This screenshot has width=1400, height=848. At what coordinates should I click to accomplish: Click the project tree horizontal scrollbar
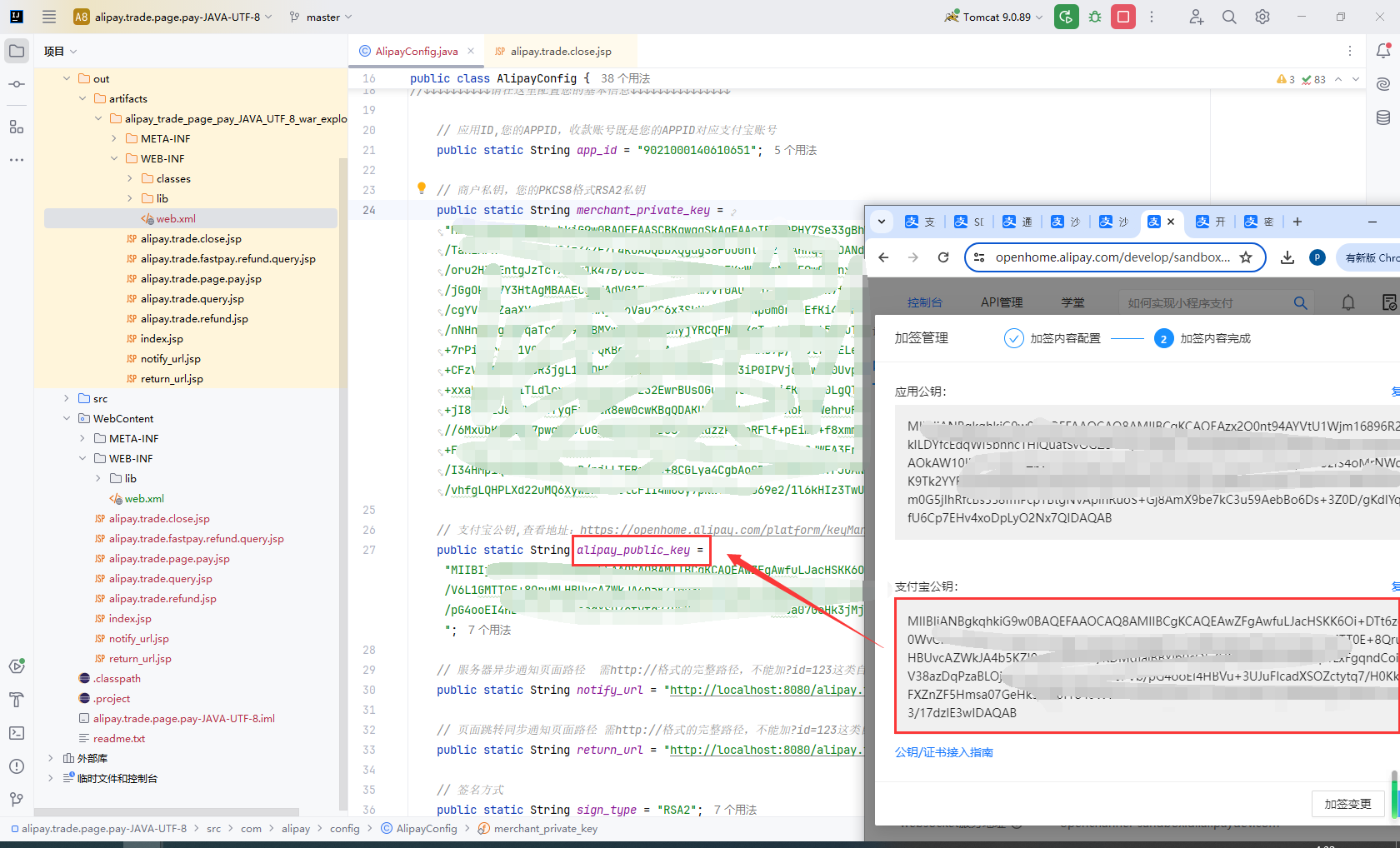tap(167, 811)
